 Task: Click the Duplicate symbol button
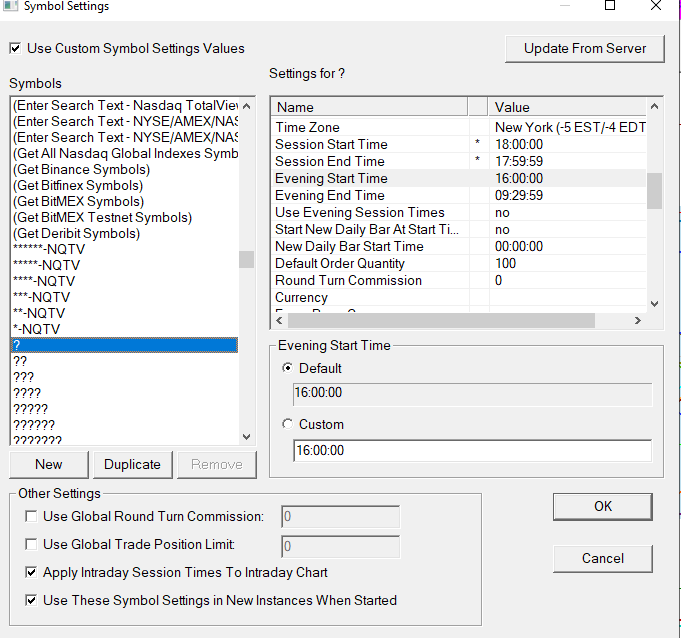(x=132, y=464)
